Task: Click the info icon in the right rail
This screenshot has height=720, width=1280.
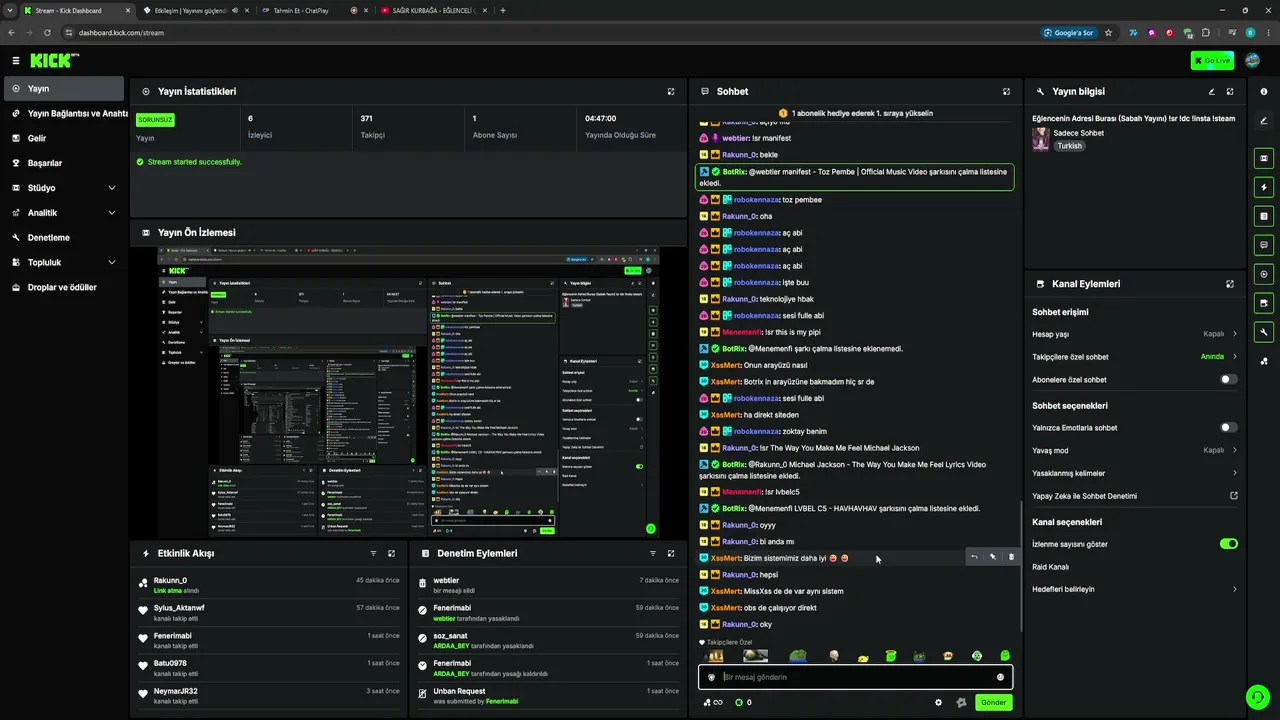Action: pos(1264,91)
